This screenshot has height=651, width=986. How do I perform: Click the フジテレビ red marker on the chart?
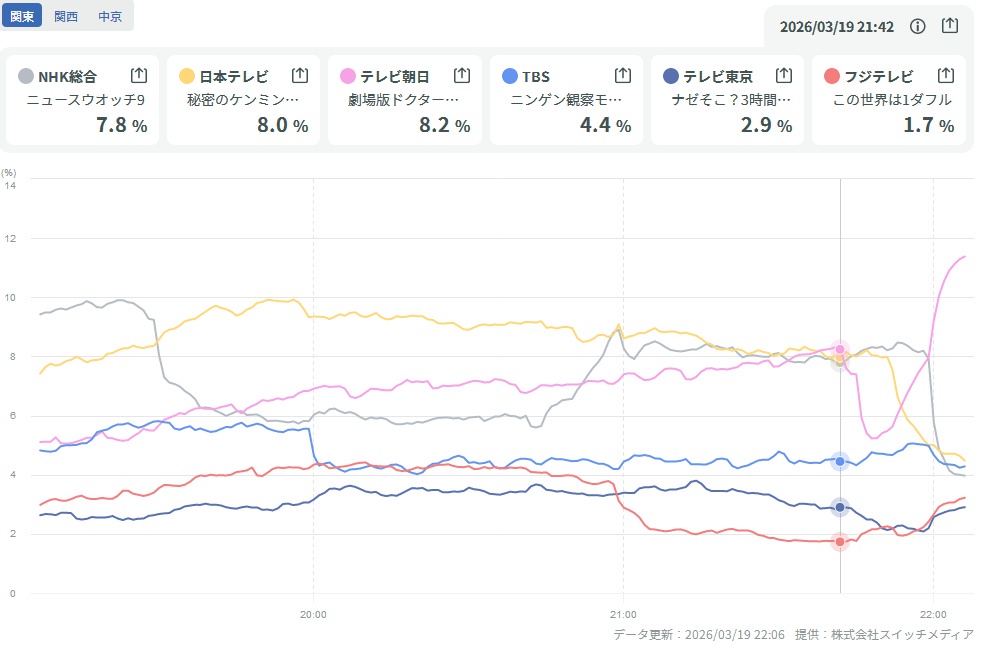pyautogui.click(x=840, y=541)
